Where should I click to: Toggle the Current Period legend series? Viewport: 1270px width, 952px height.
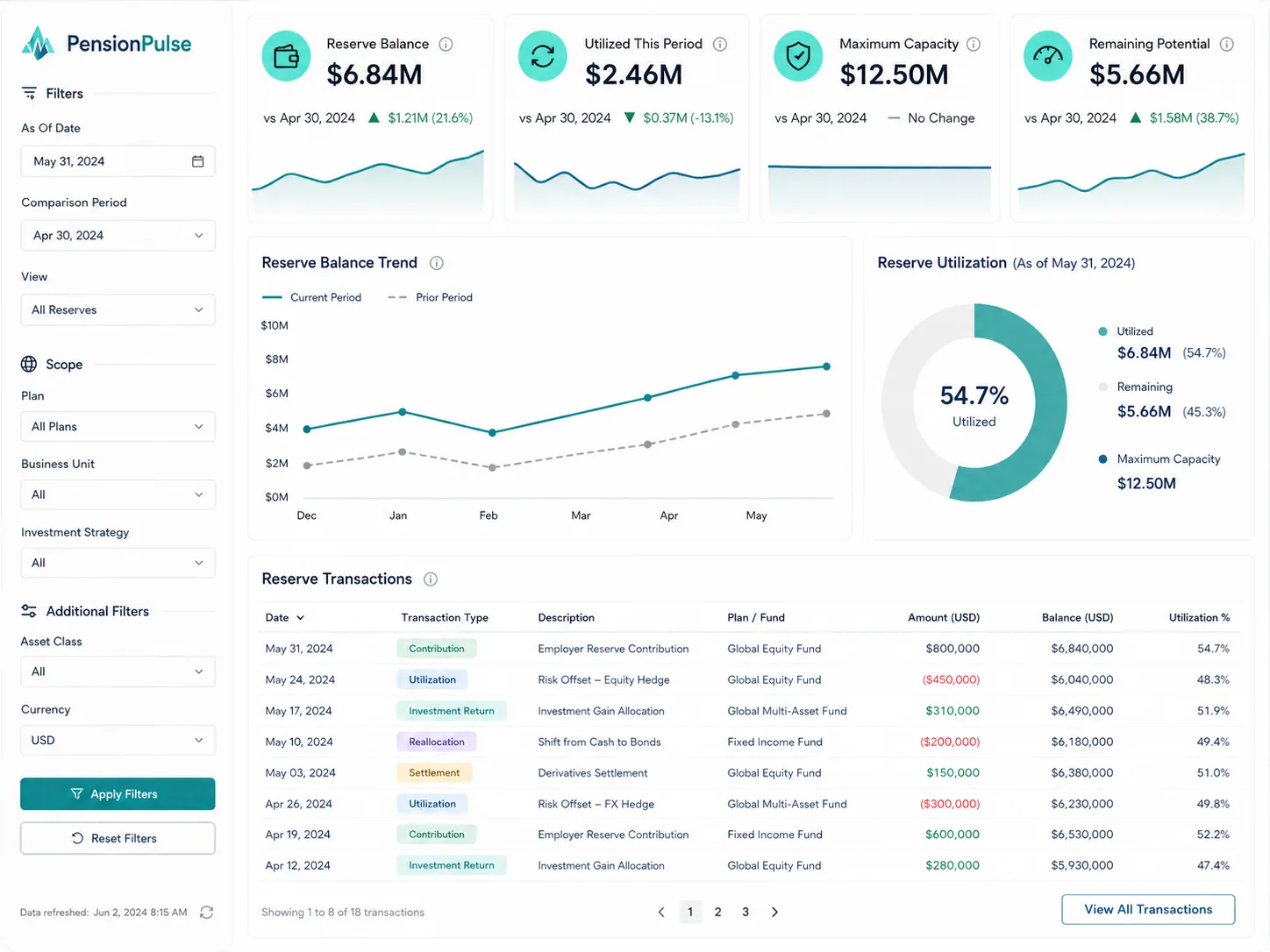pos(311,298)
